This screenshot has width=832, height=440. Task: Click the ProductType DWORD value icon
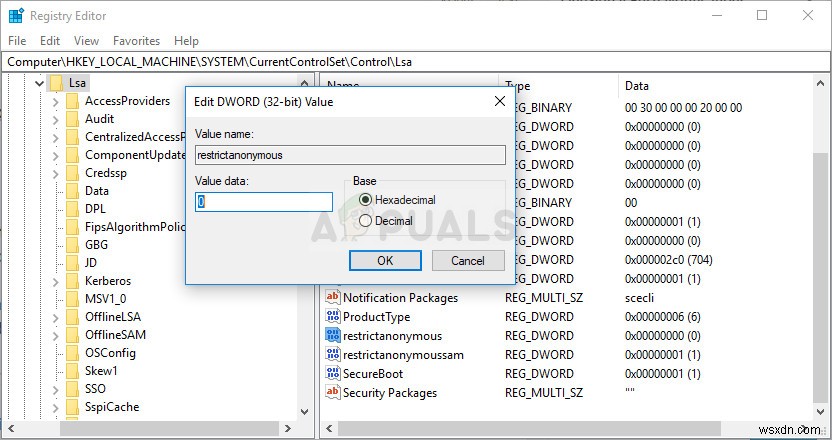[x=333, y=316]
